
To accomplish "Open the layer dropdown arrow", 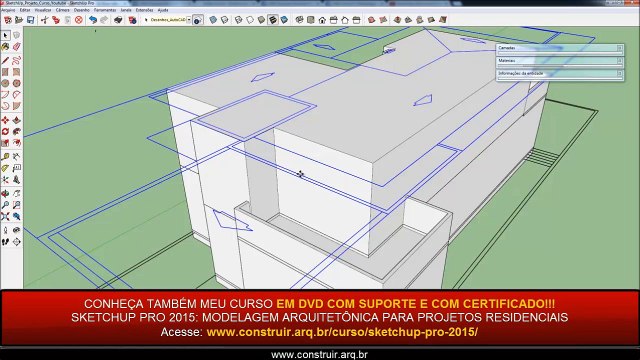I will click(x=189, y=20).
